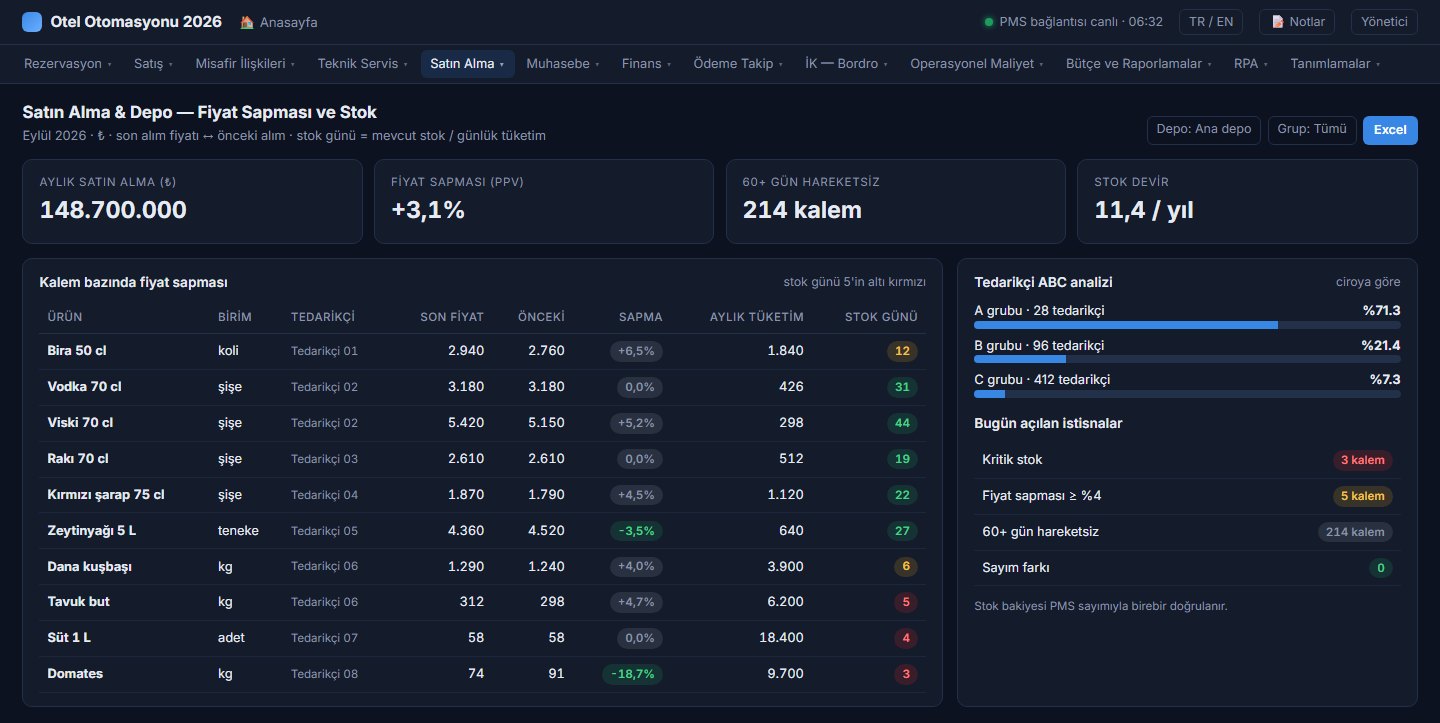
Task: Select the Bira 50 cl product row
Action: pos(482,351)
